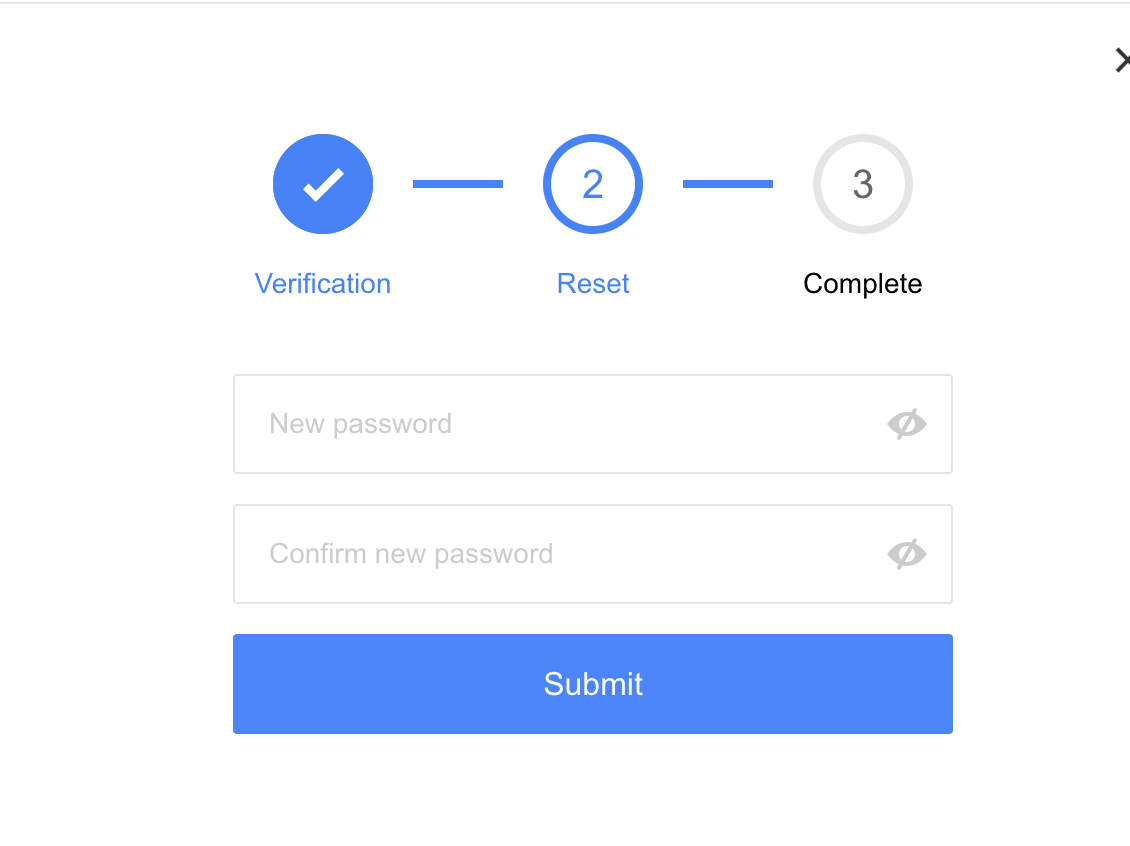The height and width of the screenshot is (846, 1130).
Task: Focus the Confirm new password field
Action: pyautogui.click(x=592, y=553)
